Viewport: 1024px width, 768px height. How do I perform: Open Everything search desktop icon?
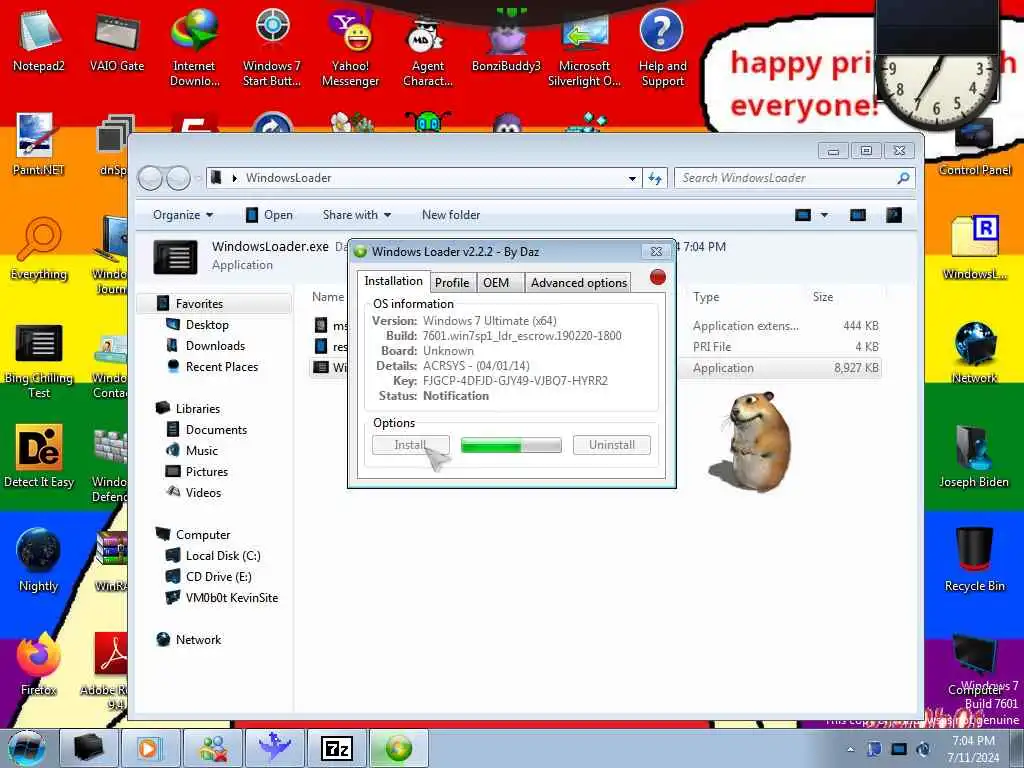[x=39, y=248]
